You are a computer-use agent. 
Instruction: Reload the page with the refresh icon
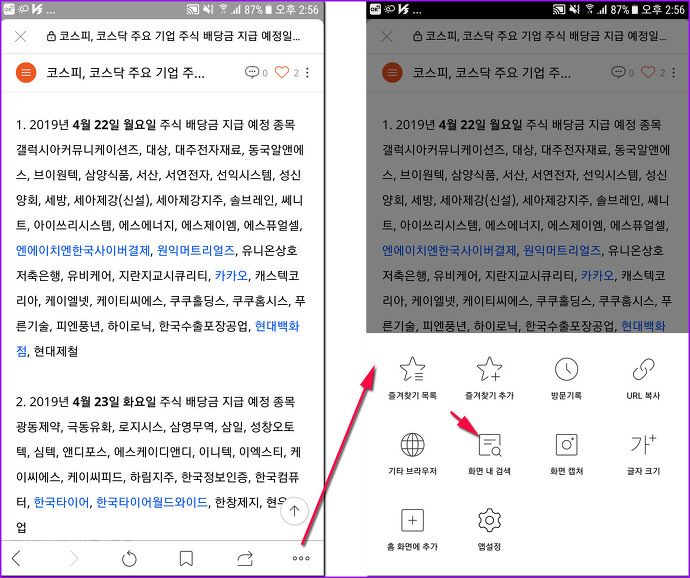point(129,559)
